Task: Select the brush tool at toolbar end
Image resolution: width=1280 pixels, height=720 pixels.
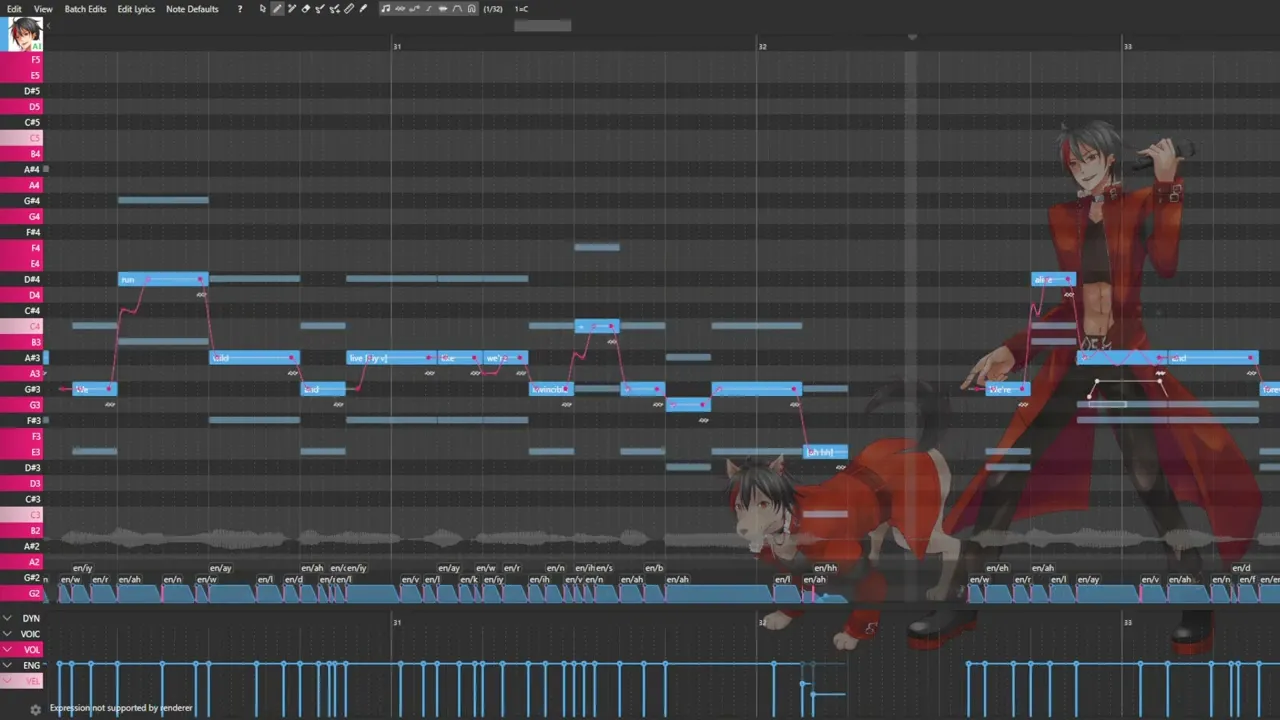Action: click(363, 9)
